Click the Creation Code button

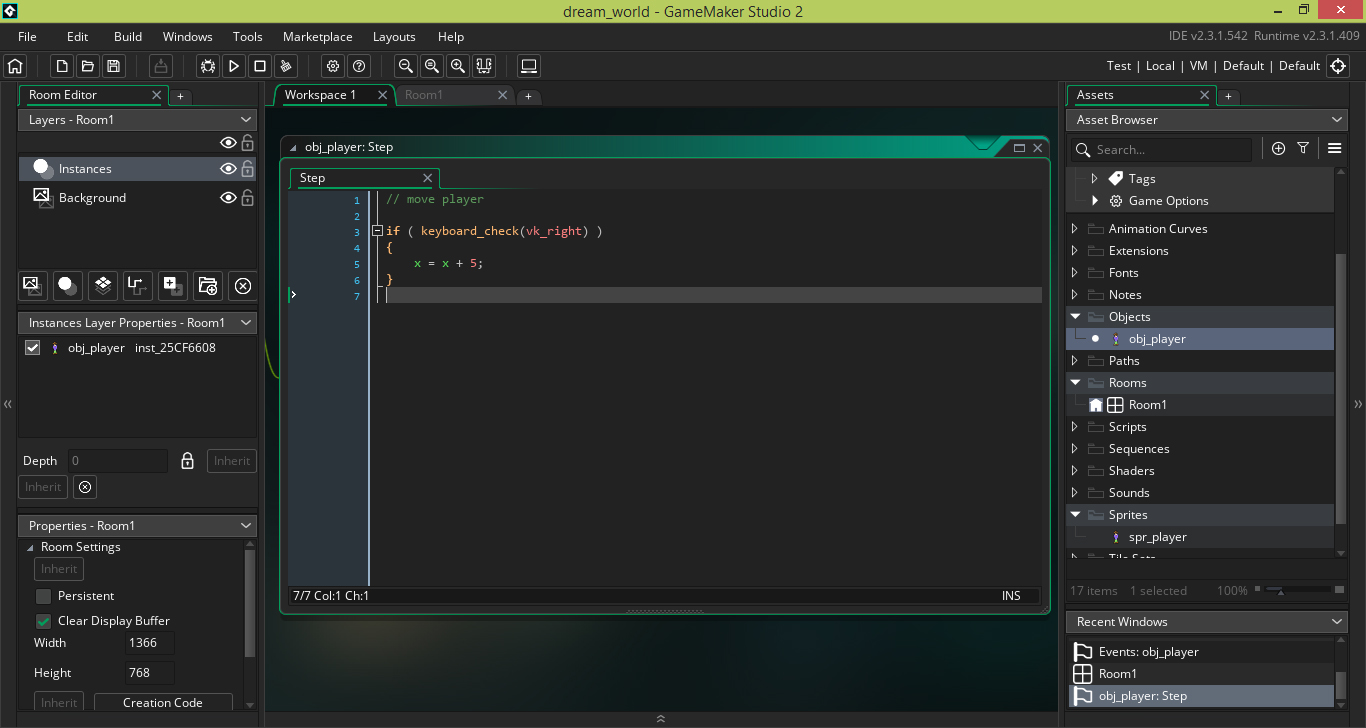click(163, 703)
